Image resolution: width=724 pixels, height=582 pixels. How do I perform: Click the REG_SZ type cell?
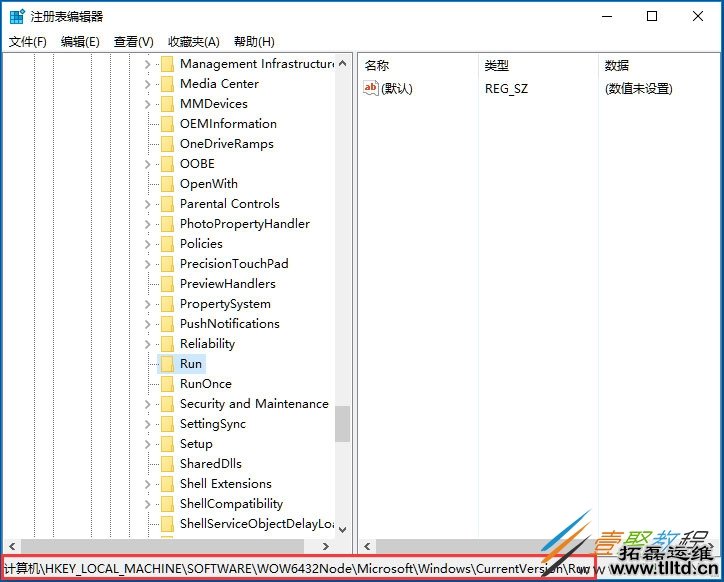[x=506, y=88]
